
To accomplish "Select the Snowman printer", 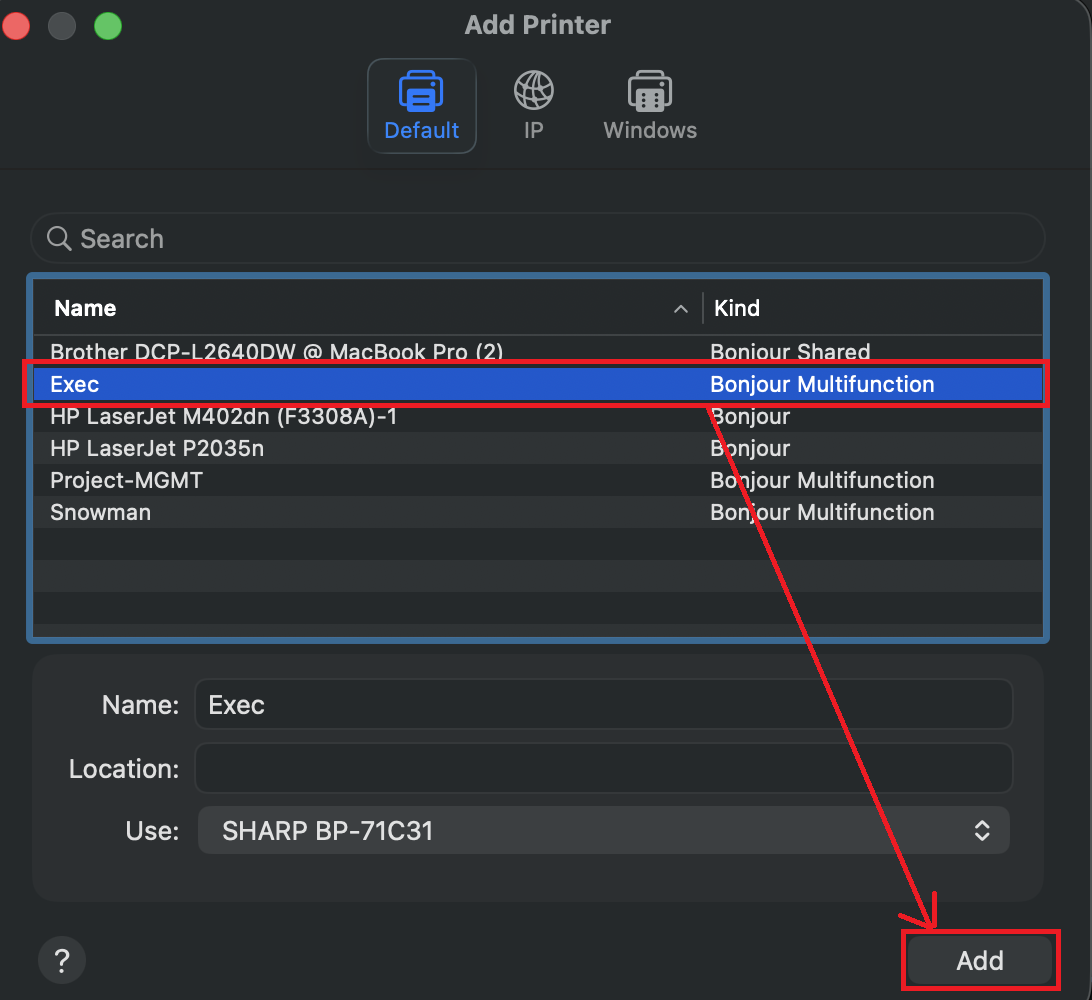I will pos(101,512).
